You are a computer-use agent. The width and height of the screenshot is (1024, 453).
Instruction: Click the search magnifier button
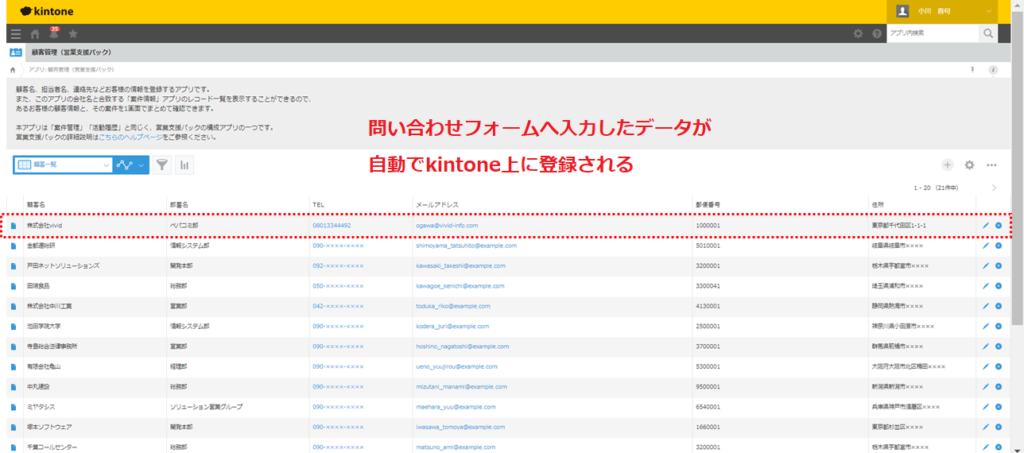988,33
